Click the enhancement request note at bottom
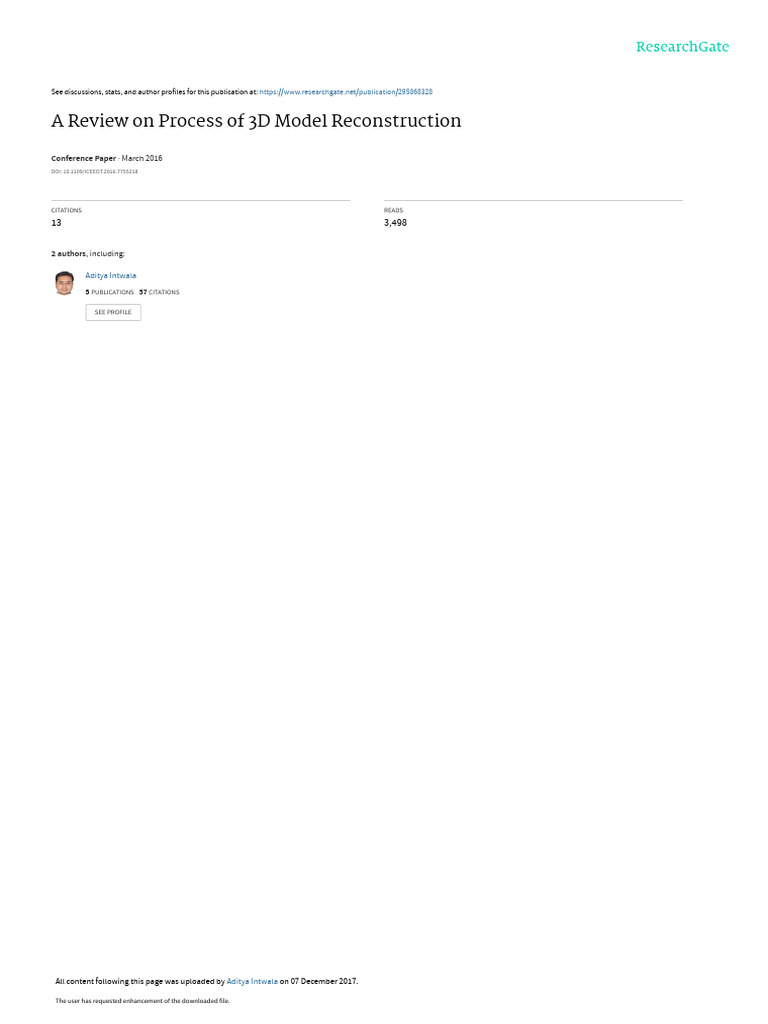Image resolution: width=768 pixels, height=1024 pixels. [142, 1000]
